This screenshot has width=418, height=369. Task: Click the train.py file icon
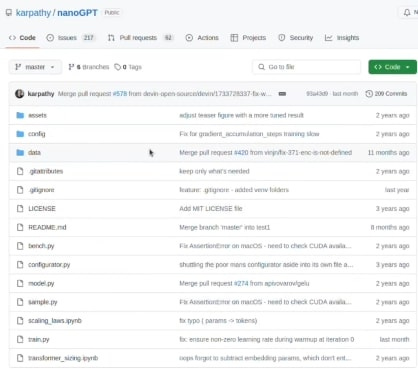(x=20, y=339)
